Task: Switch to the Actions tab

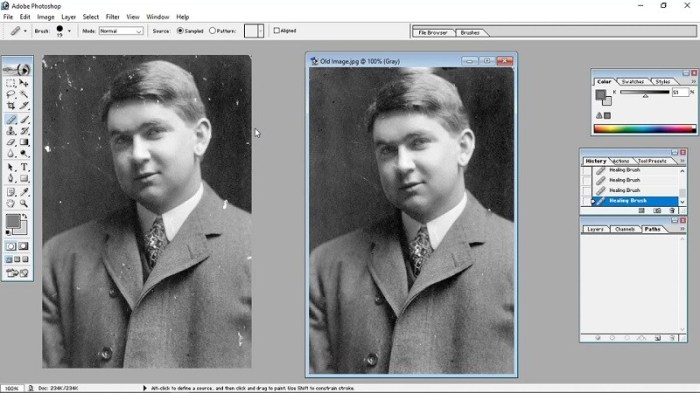Action: [621, 161]
